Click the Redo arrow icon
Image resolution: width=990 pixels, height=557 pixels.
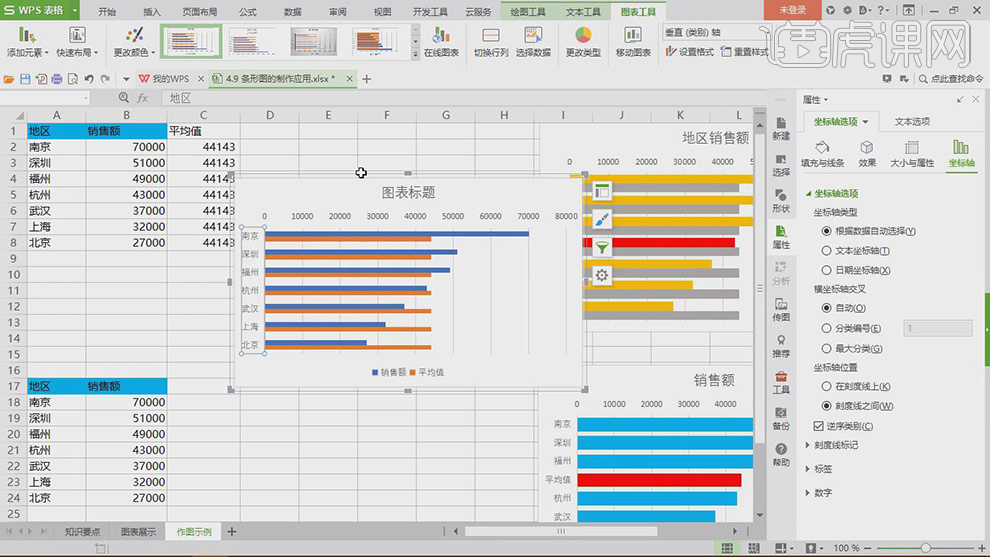105,79
